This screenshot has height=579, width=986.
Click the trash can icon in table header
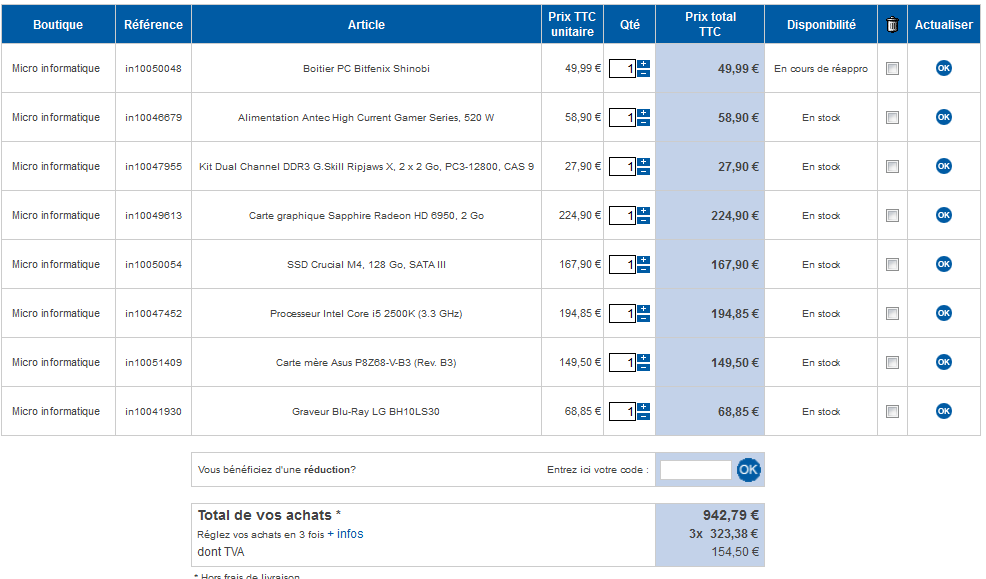click(x=892, y=25)
